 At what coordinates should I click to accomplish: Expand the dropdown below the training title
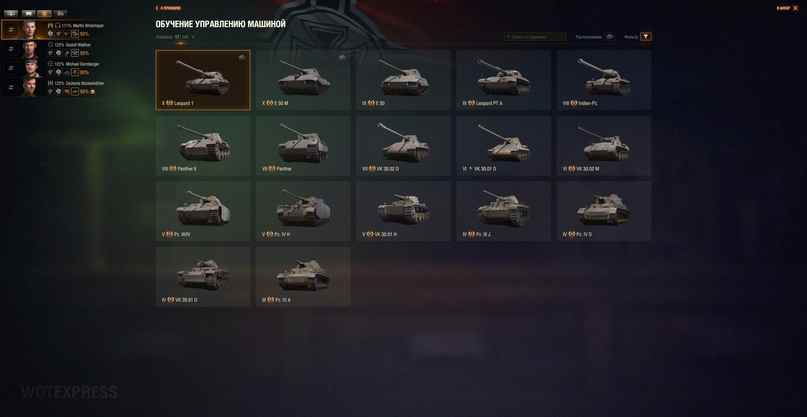point(176,37)
